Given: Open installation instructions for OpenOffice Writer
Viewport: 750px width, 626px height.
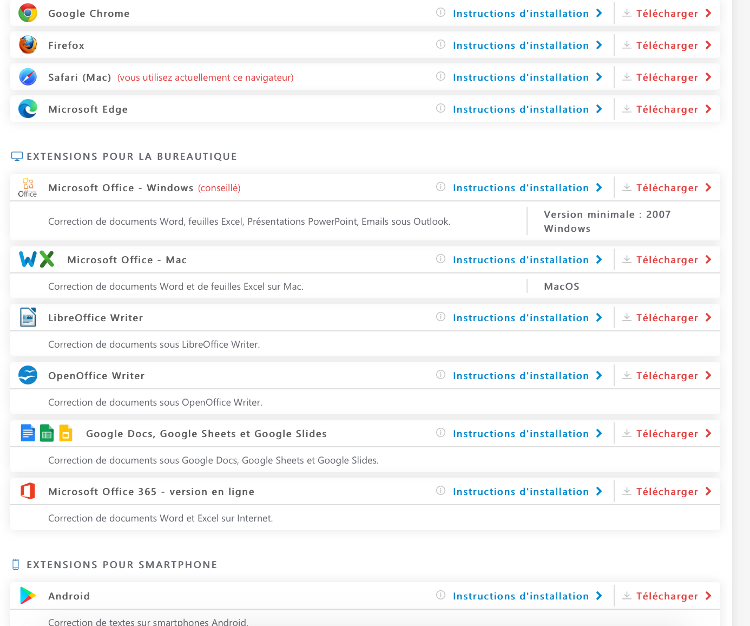Looking at the screenshot, I should point(527,375).
